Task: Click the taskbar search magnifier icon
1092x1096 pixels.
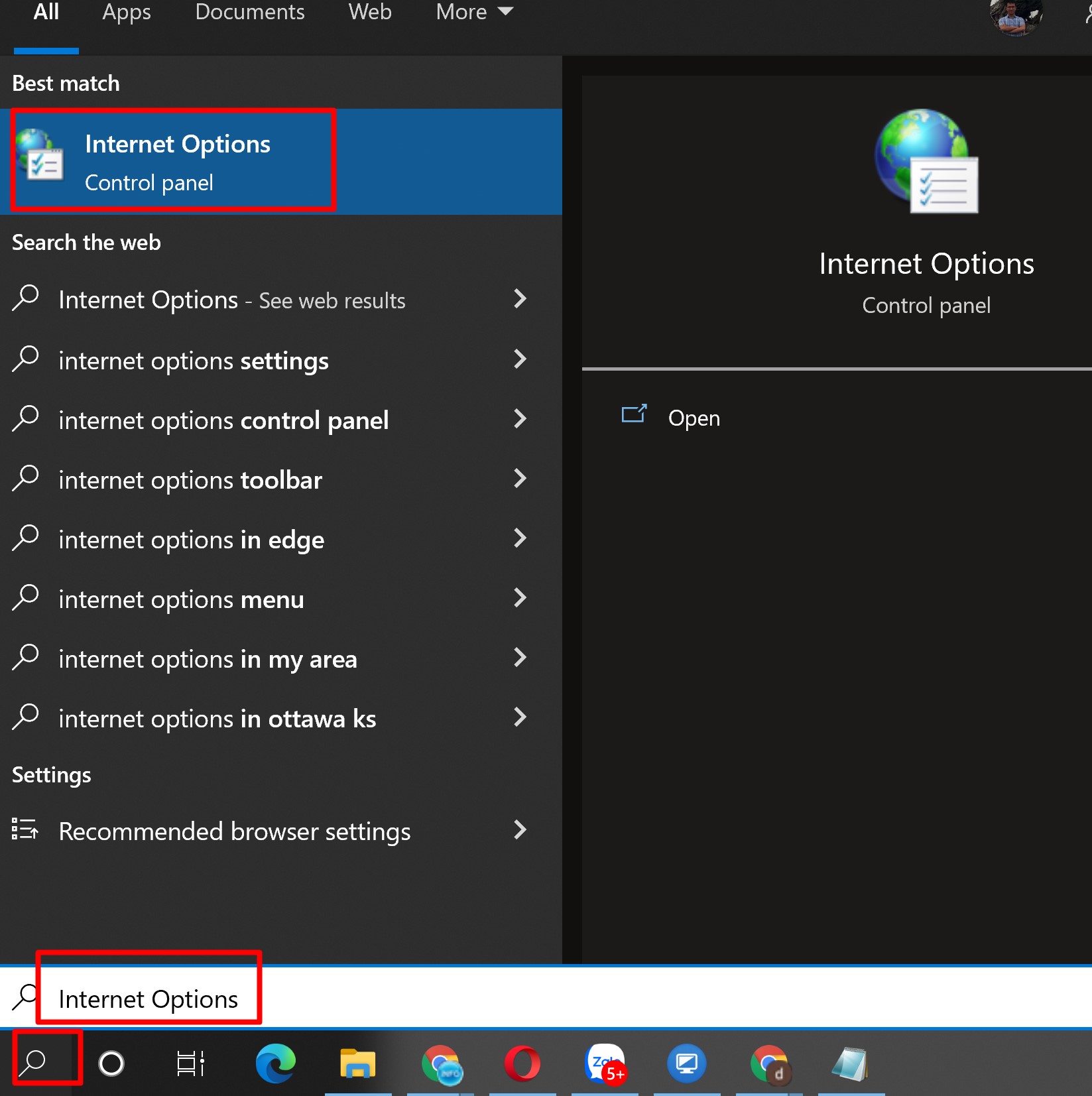Action: point(33,1062)
